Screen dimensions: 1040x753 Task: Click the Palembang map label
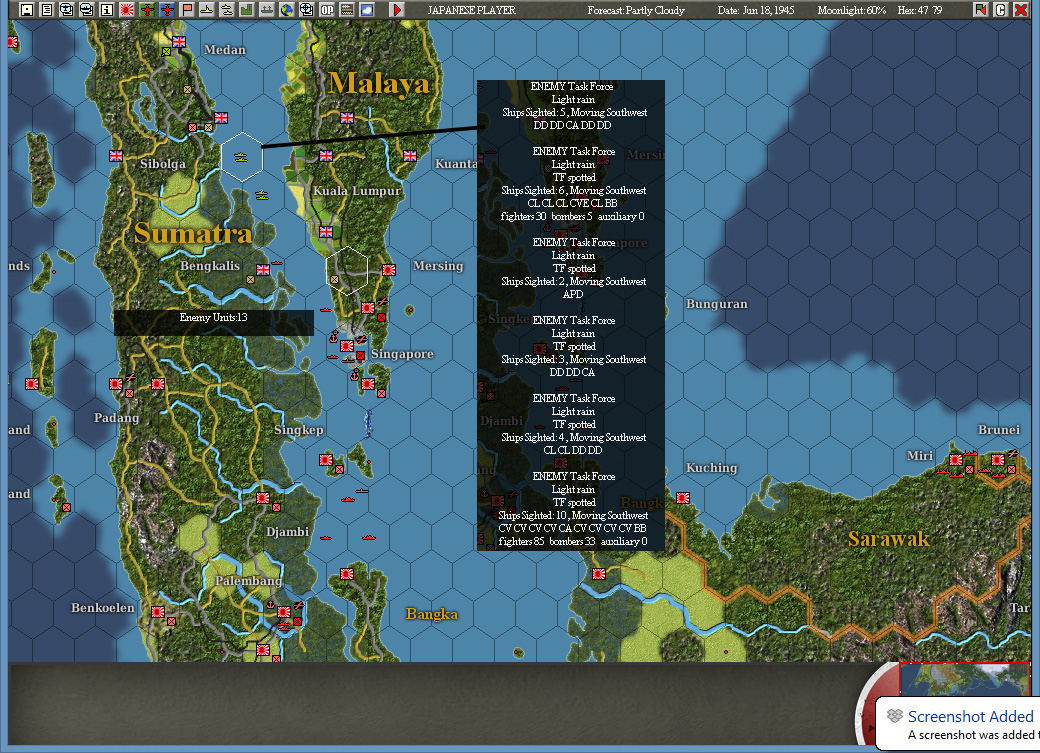click(x=248, y=581)
